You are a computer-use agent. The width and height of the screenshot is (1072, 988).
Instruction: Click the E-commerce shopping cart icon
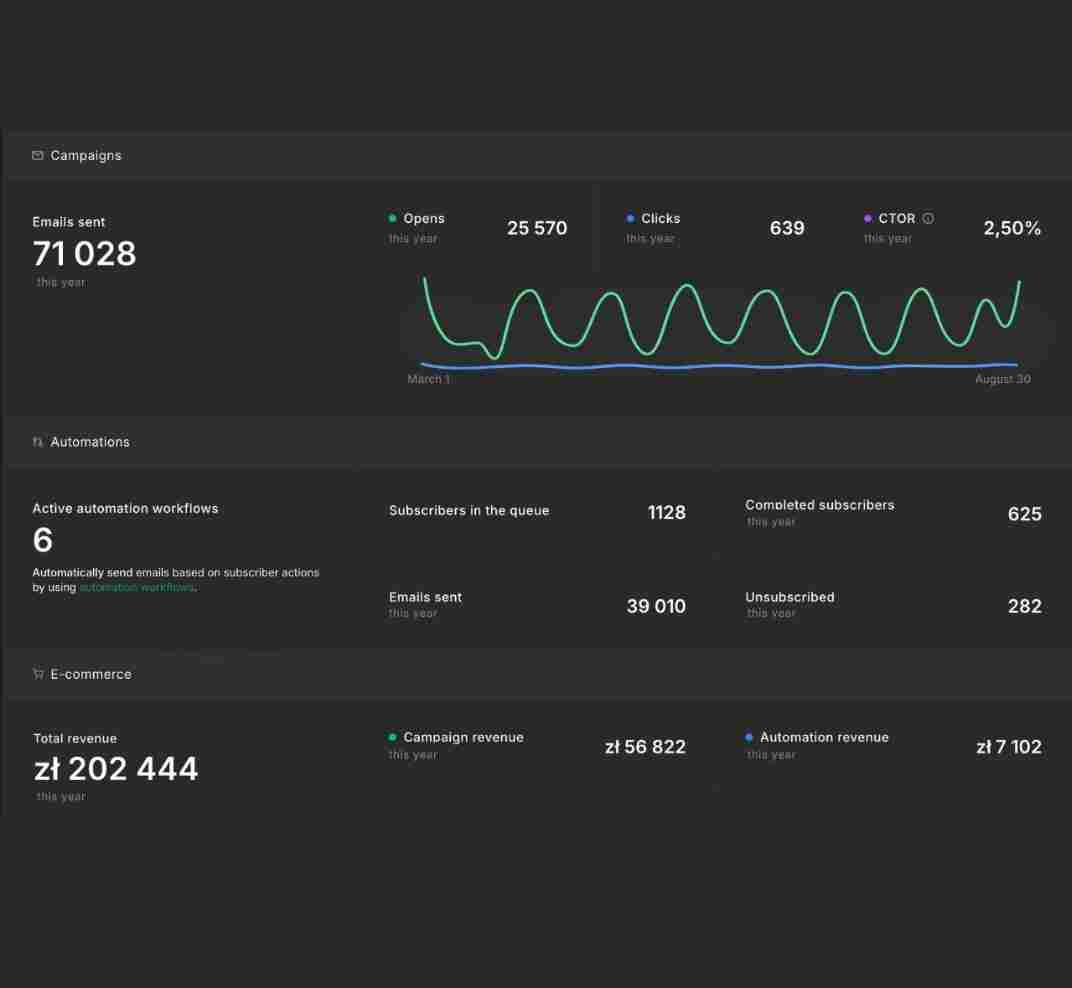[x=38, y=673]
